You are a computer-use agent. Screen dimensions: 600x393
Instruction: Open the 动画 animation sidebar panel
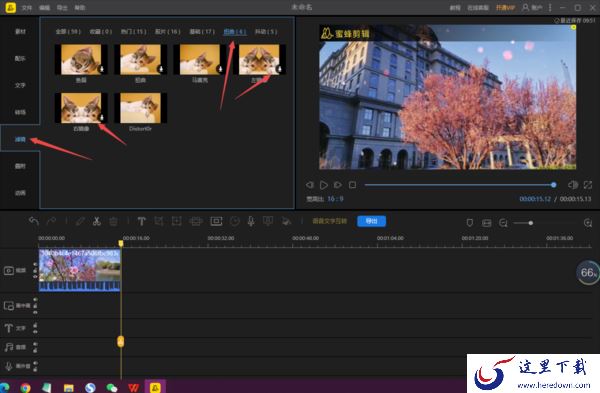(20, 192)
